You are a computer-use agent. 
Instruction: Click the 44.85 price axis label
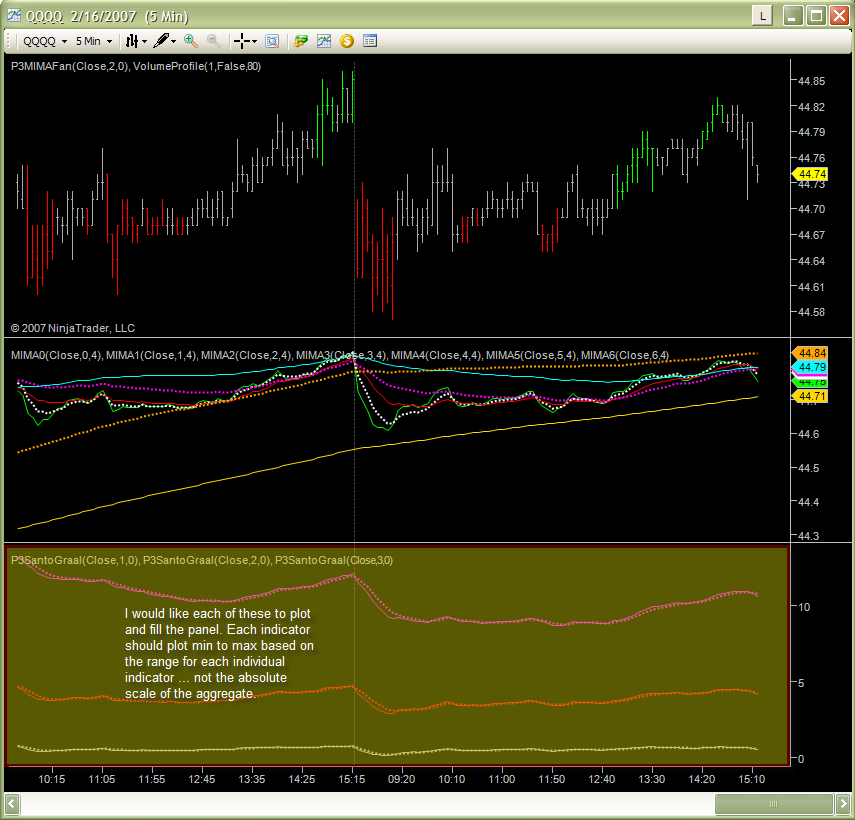(811, 81)
